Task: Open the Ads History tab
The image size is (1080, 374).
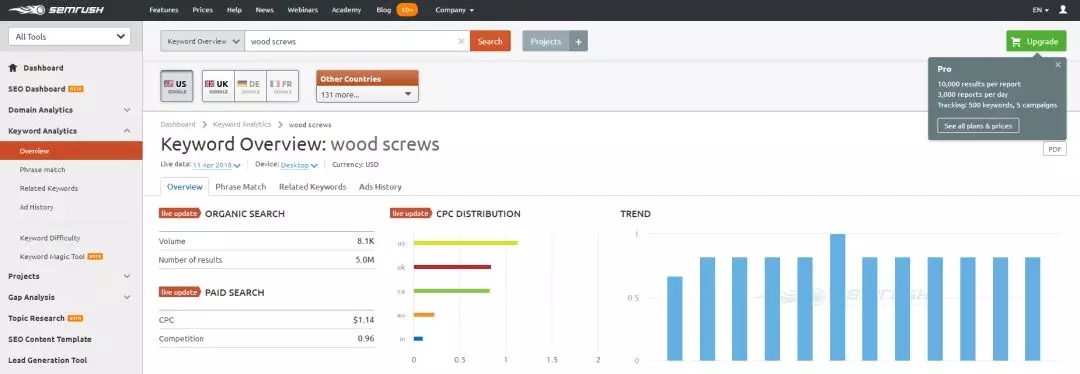Action: (380, 187)
